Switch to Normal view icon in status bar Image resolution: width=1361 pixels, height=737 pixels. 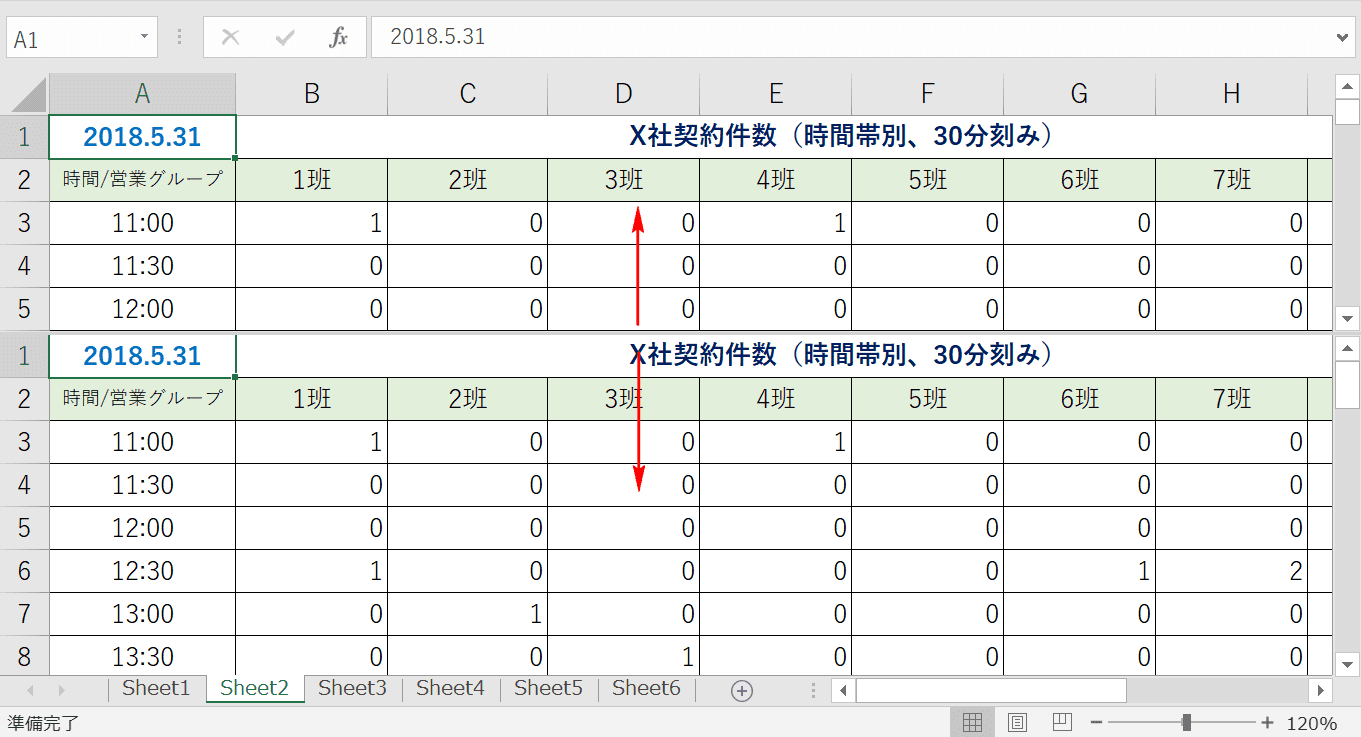[x=972, y=723]
